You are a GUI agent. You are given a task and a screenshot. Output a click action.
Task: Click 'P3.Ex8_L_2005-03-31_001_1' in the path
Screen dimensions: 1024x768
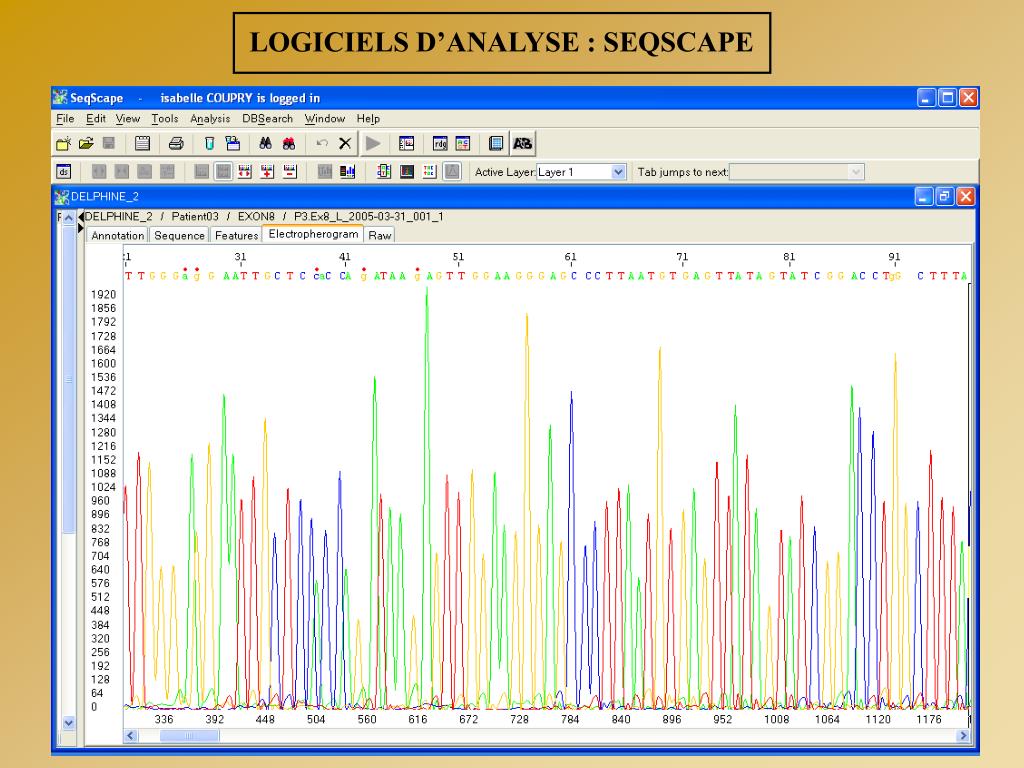[x=368, y=216]
